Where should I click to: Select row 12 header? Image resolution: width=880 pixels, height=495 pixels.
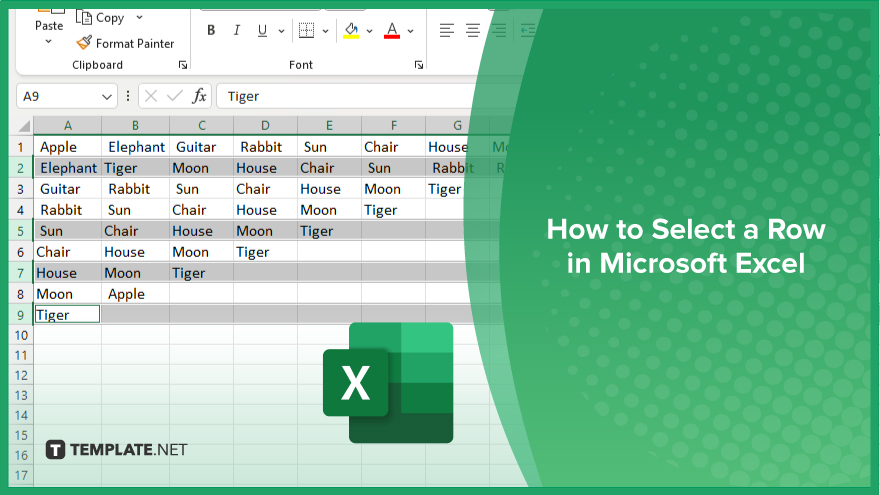[x=21, y=375]
